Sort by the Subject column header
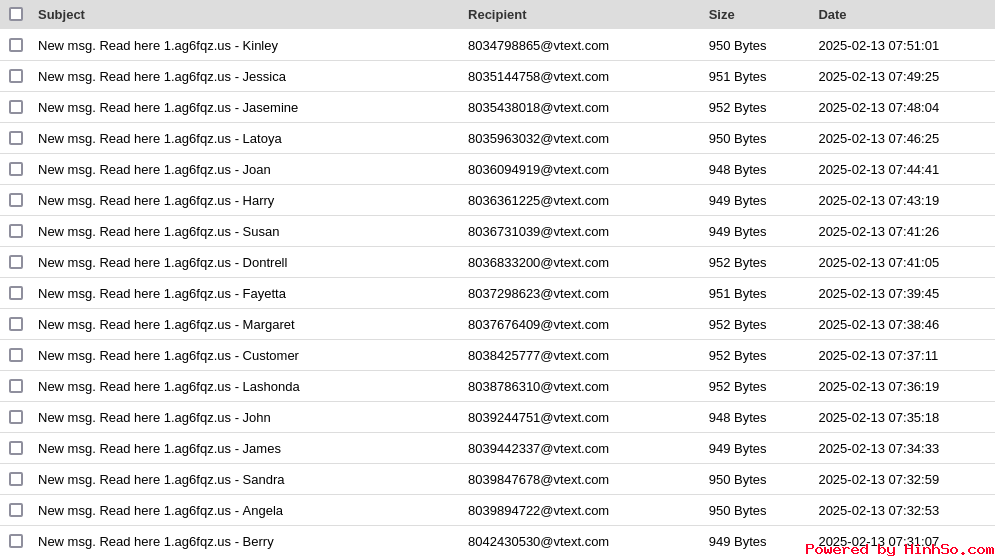 61,15
